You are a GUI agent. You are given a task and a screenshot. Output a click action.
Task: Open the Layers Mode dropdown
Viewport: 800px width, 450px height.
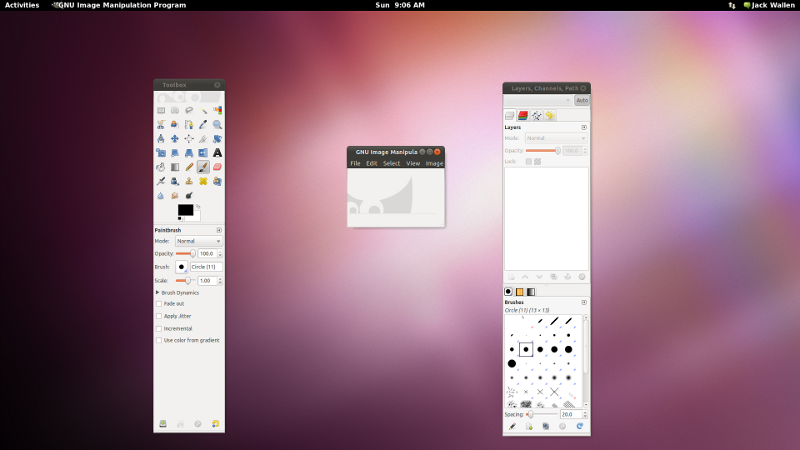point(556,138)
